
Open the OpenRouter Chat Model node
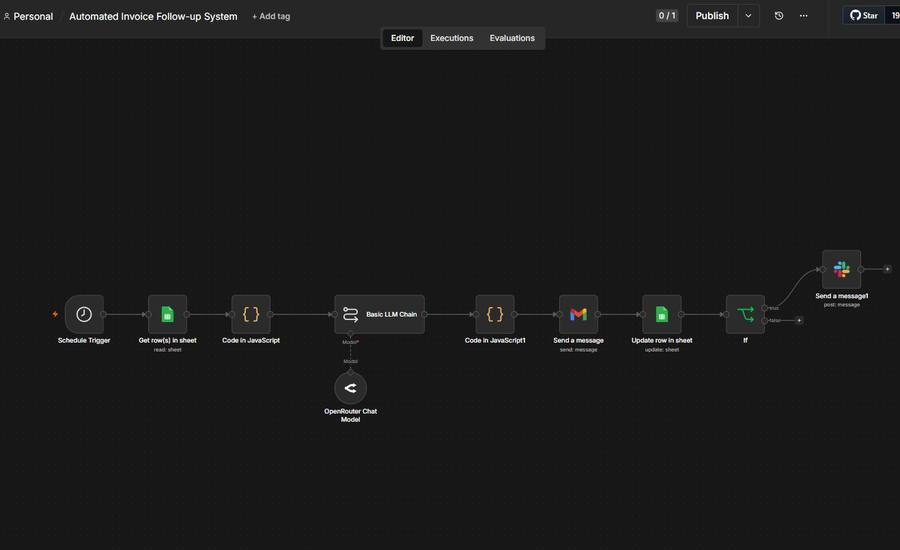coord(350,388)
